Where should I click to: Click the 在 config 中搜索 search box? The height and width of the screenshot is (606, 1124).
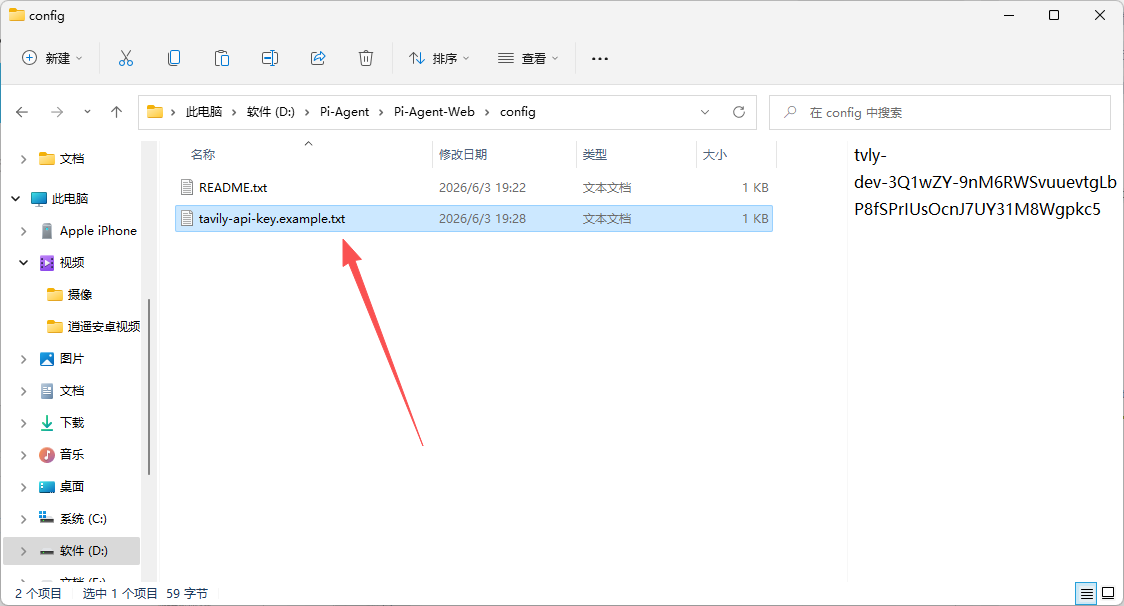[940, 113]
